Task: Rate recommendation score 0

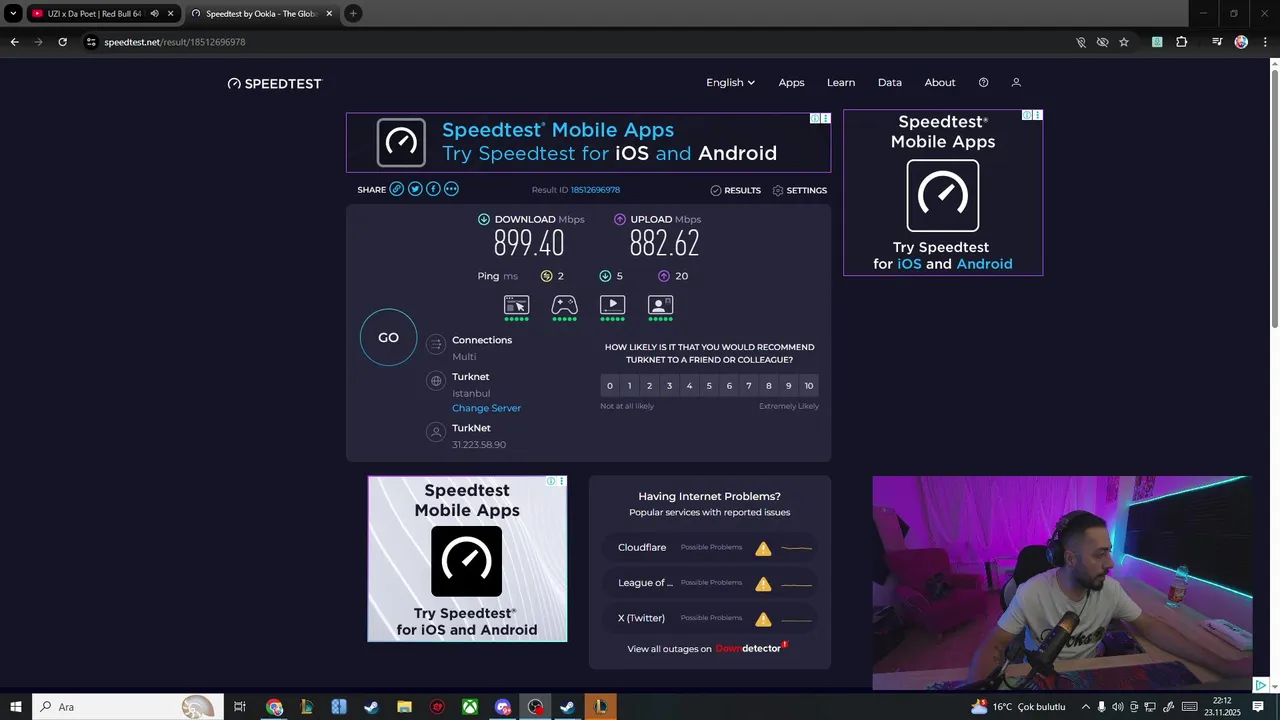Action: (x=610, y=386)
